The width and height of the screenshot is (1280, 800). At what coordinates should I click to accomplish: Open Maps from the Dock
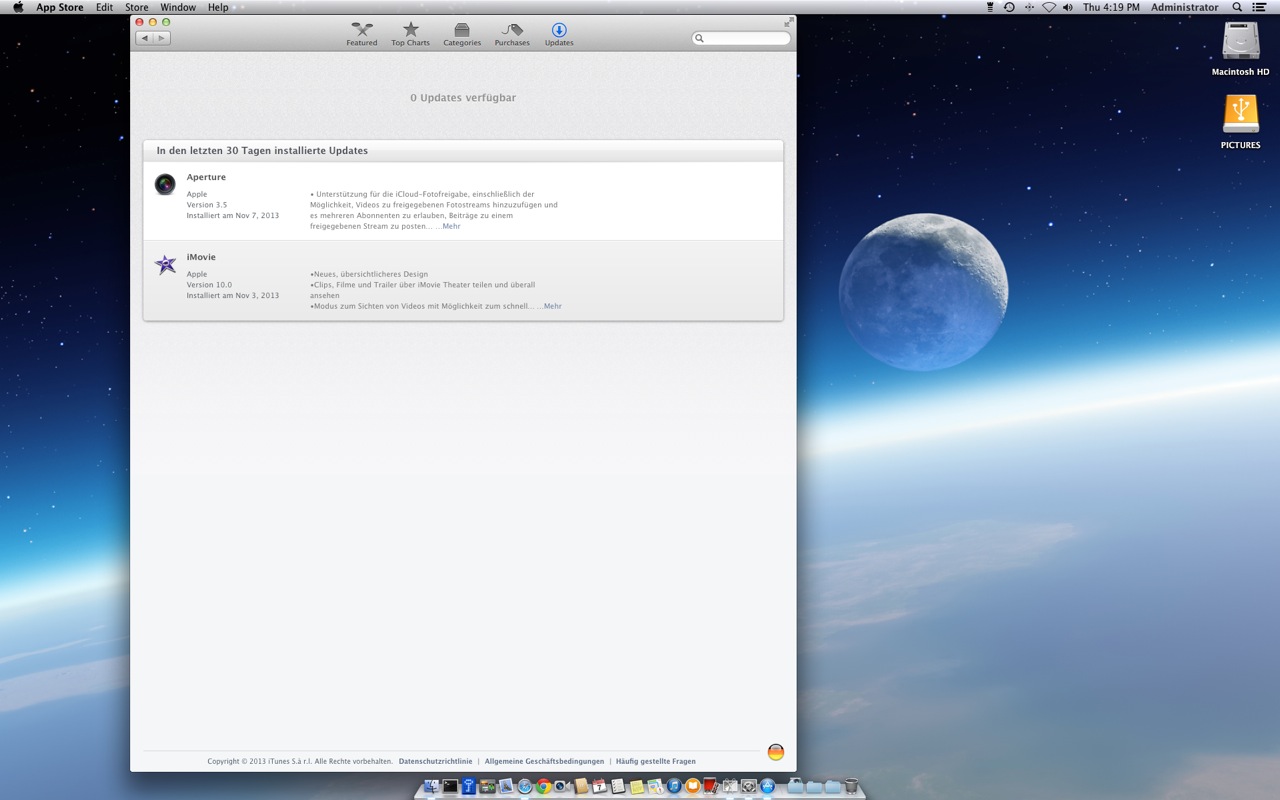pyautogui.click(x=655, y=786)
